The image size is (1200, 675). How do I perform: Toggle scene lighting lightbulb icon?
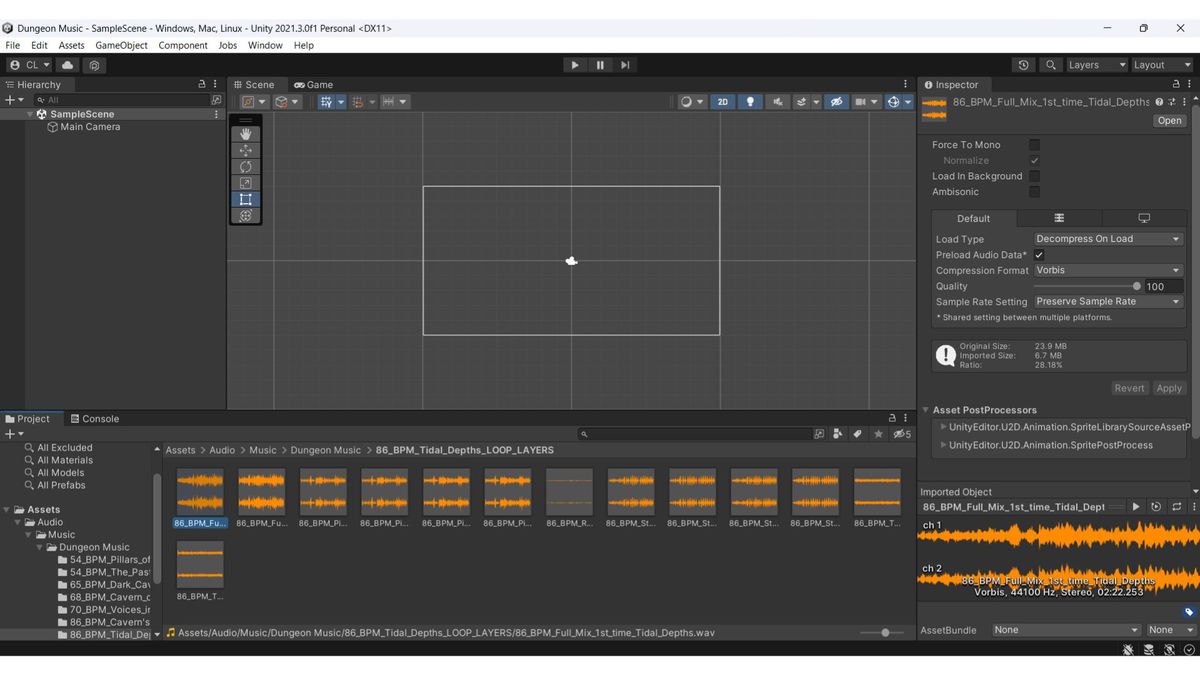750,102
